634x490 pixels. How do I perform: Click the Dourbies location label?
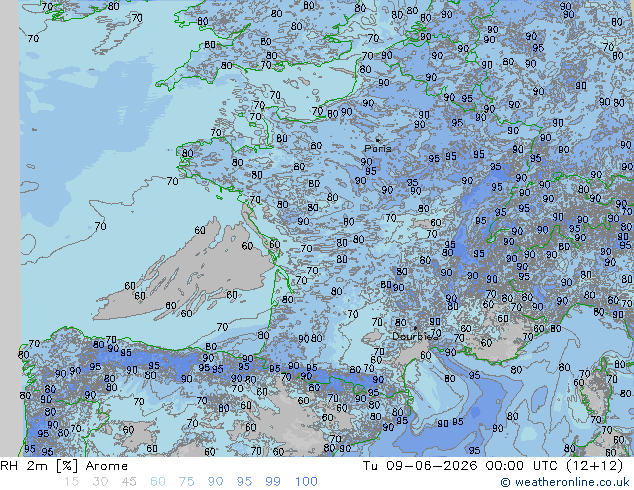(414, 336)
